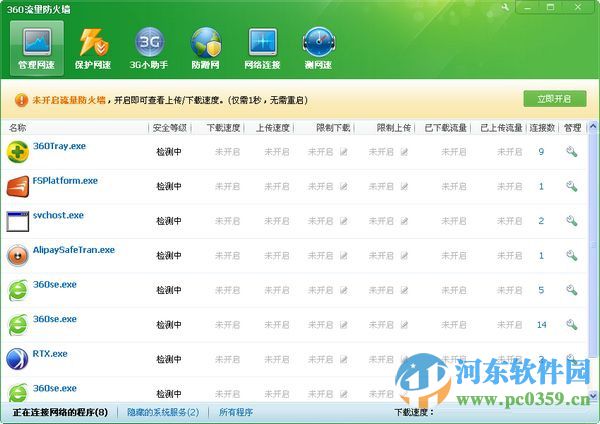Close the 360流量防火墙 window
Image resolution: width=600 pixels, height=424 pixels.
(578, 7)
